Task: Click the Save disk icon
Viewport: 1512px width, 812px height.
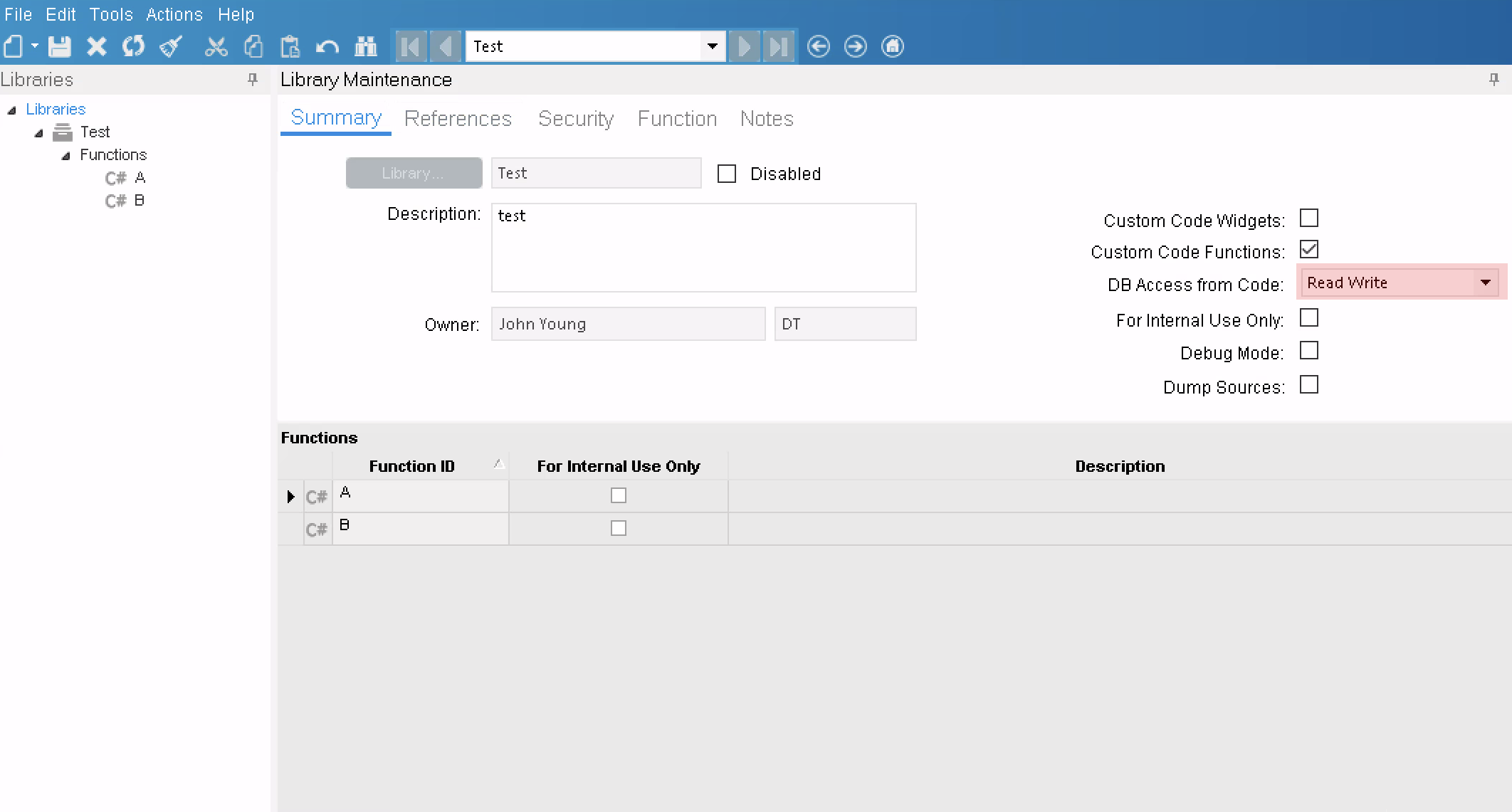Action: coord(60,47)
